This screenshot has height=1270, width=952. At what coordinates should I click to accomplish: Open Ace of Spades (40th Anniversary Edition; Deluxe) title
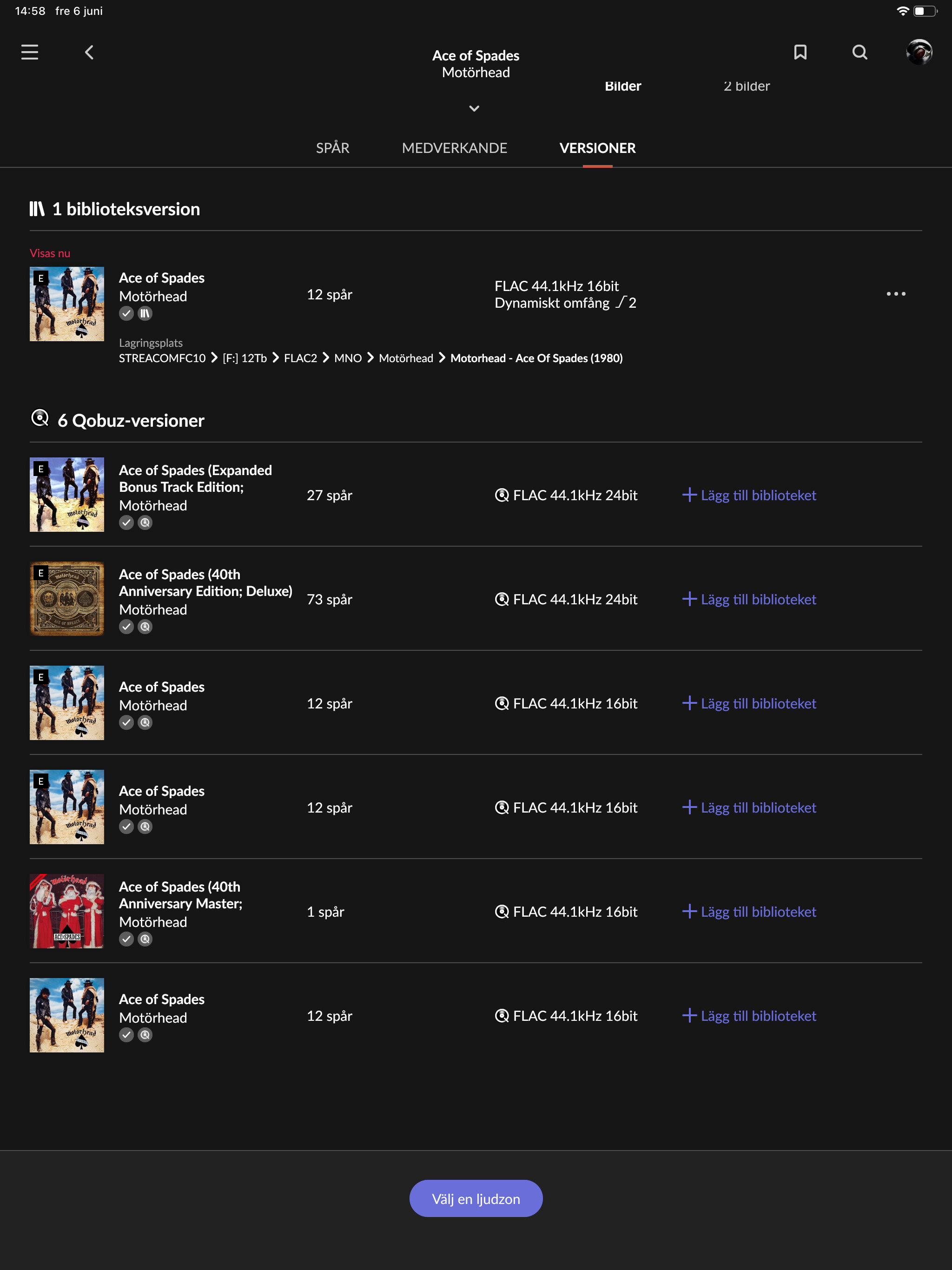pos(205,583)
